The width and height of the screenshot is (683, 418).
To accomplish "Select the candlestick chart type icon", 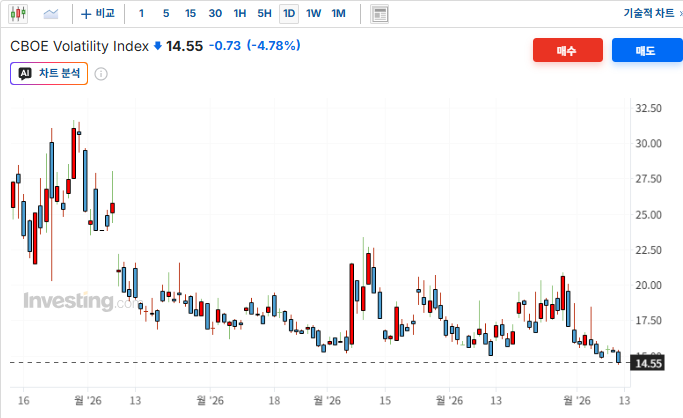I will [18, 14].
